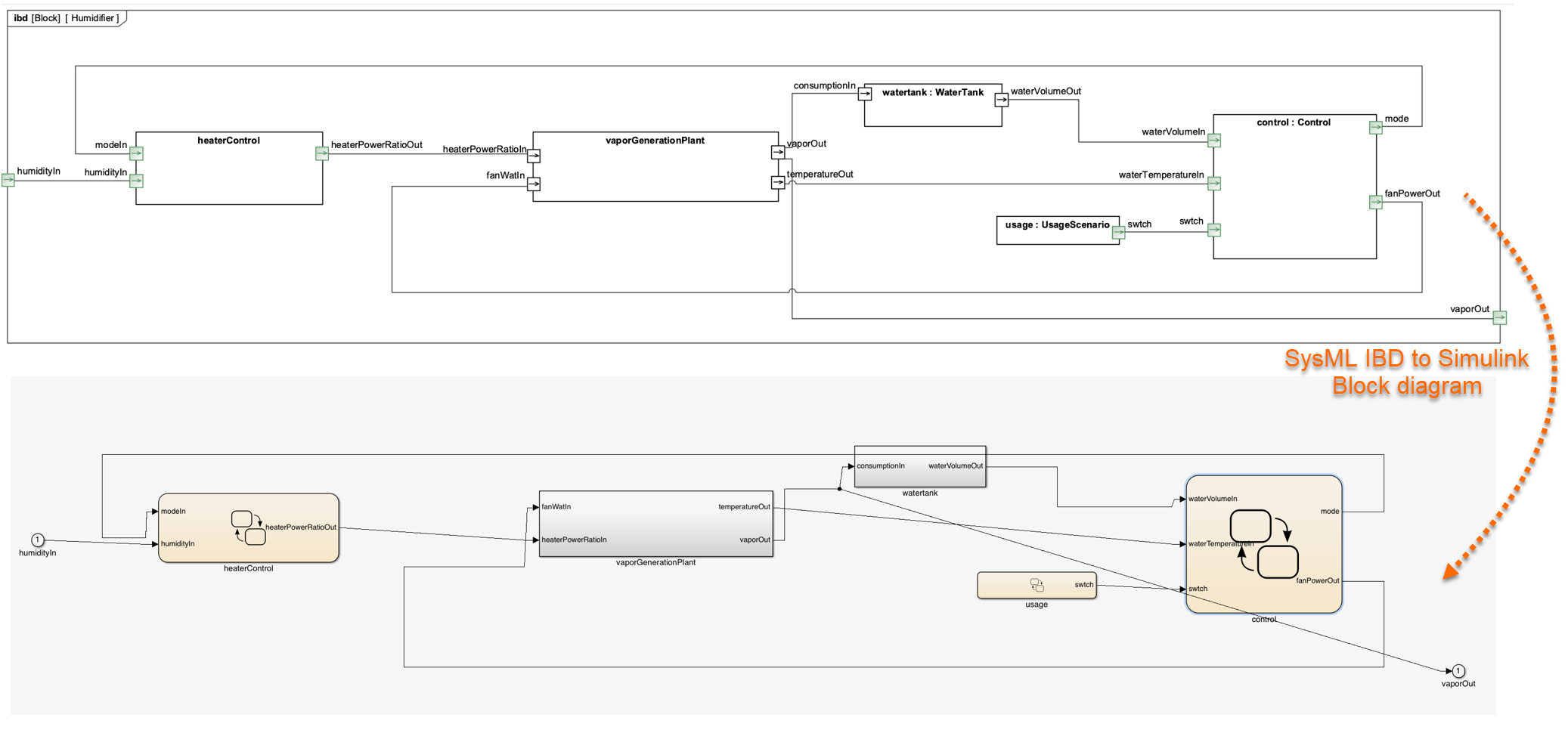Click the waterTemperatureIn port on control IBD block
This screenshot has width=1568, height=733.
pos(1214,183)
